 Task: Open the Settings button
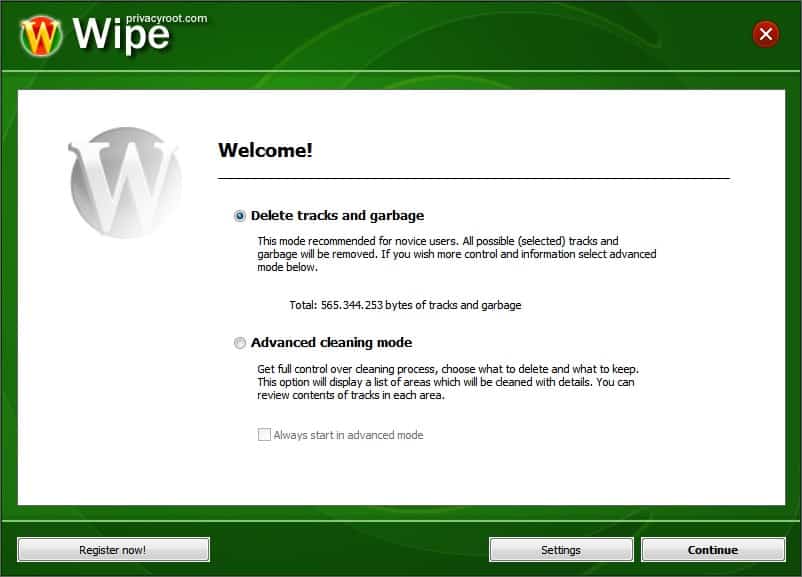pos(561,550)
